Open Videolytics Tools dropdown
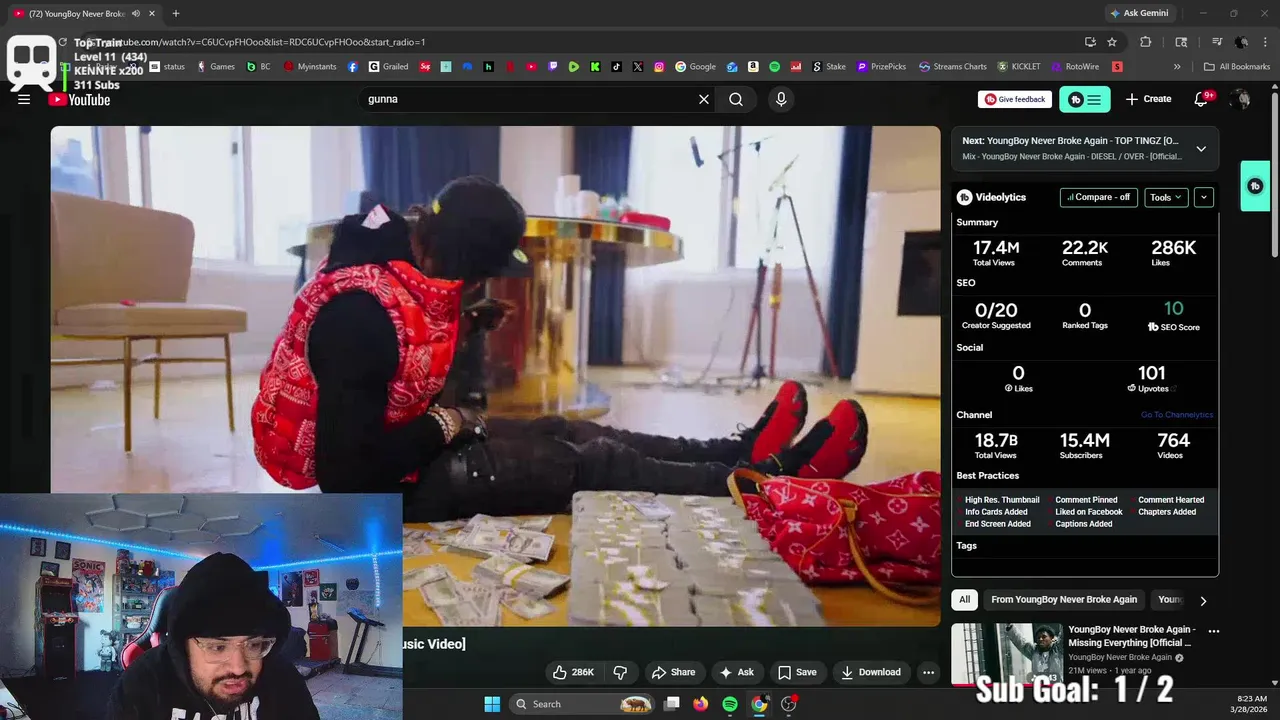 pyautogui.click(x=1166, y=197)
